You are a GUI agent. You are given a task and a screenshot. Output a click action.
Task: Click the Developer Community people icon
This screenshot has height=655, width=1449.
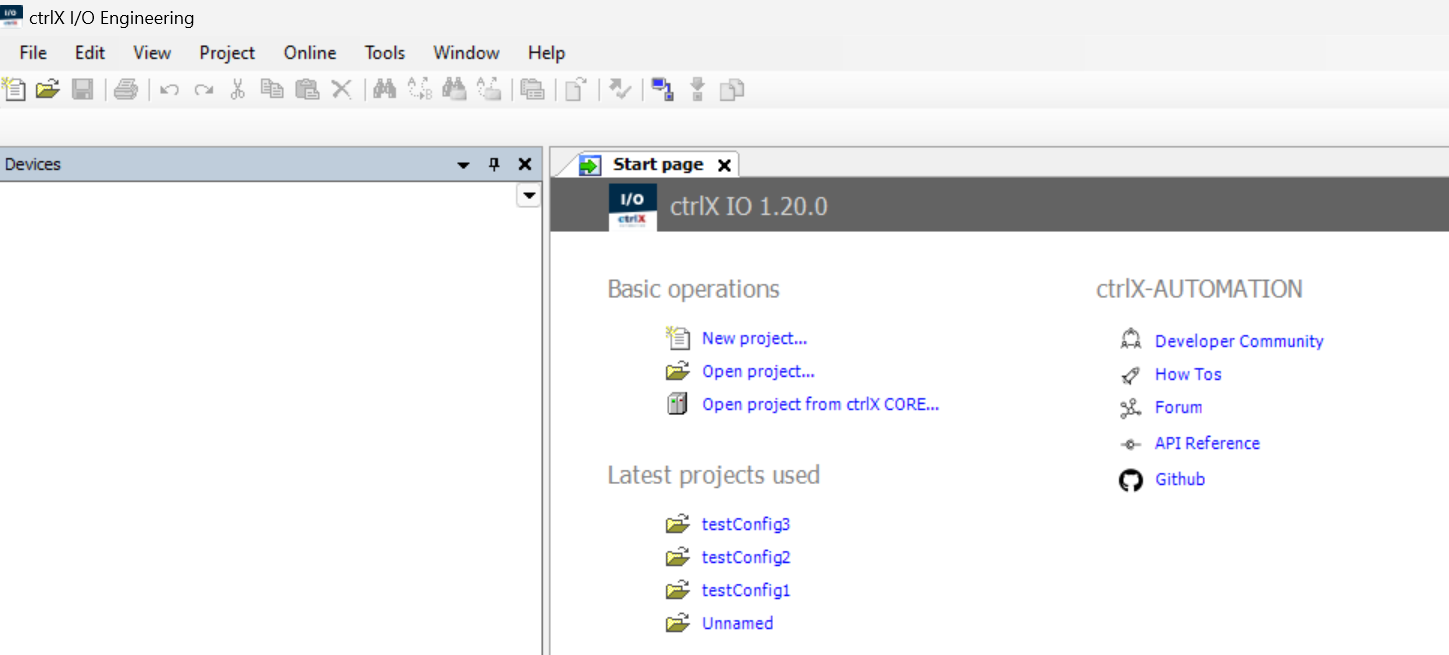(x=1131, y=340)
